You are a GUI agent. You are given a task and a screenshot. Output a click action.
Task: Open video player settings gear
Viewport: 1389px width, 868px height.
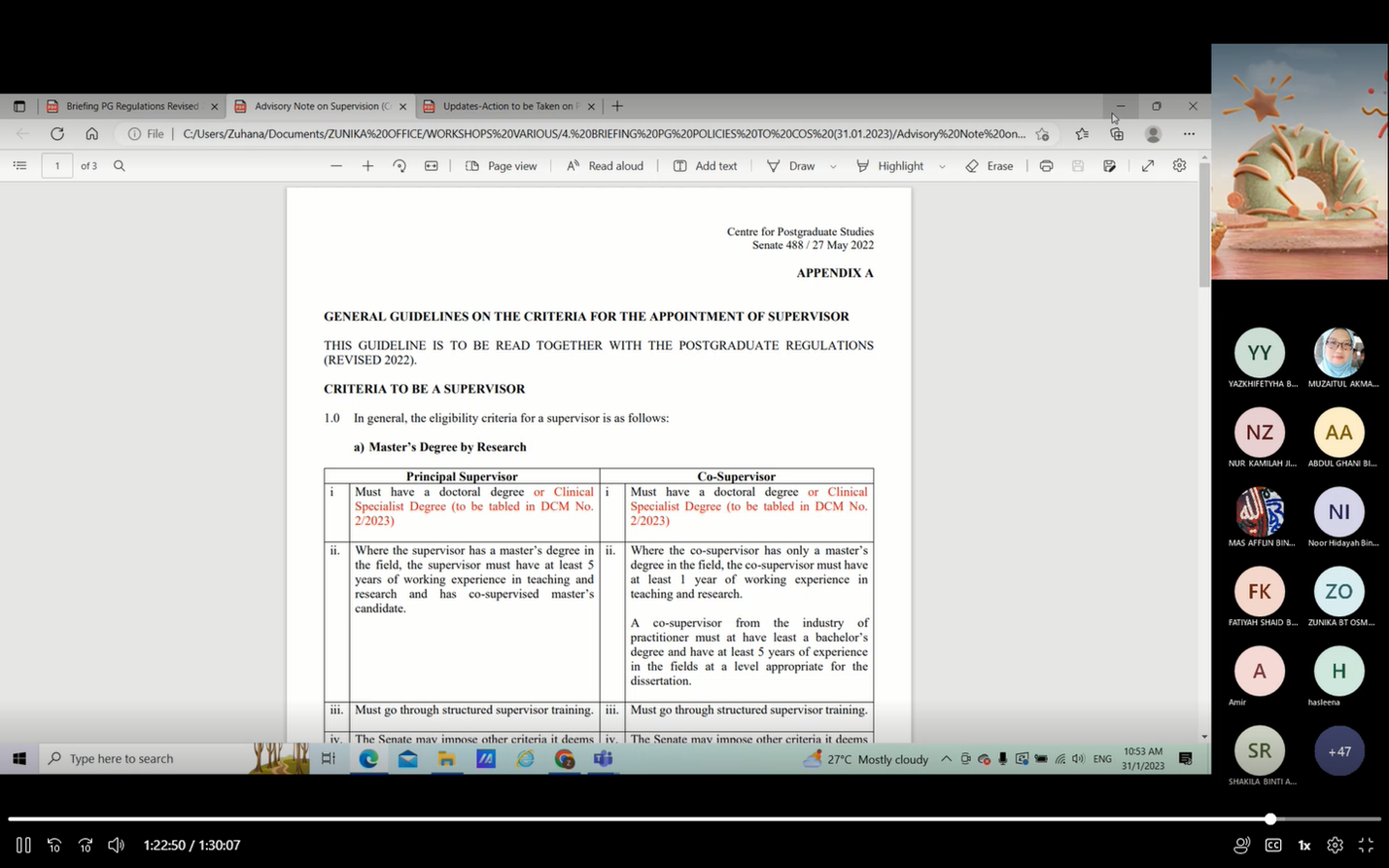coord(1335,845)
